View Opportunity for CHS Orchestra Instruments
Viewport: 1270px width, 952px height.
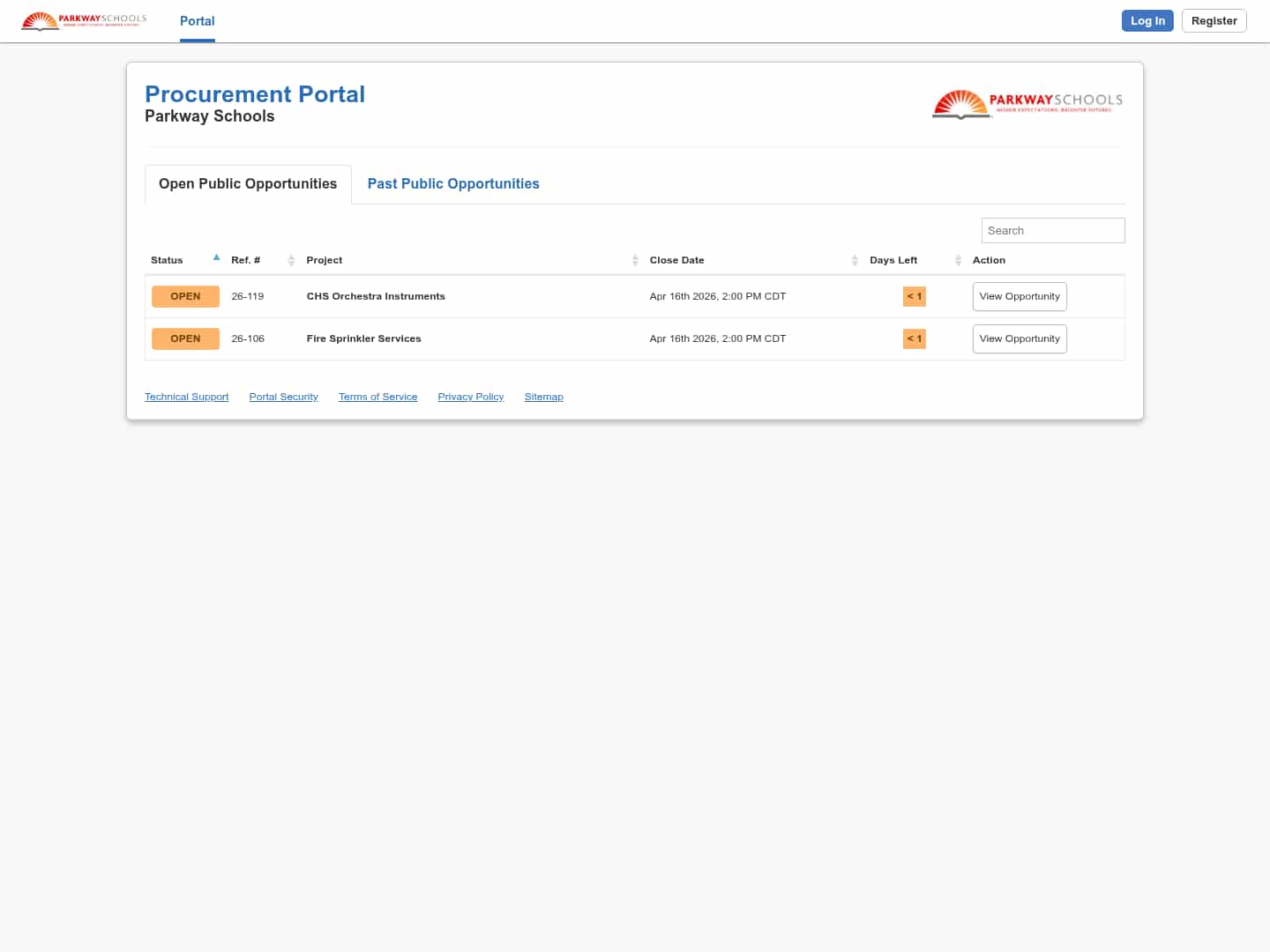pyautogui.click(x=1020, y=296)
